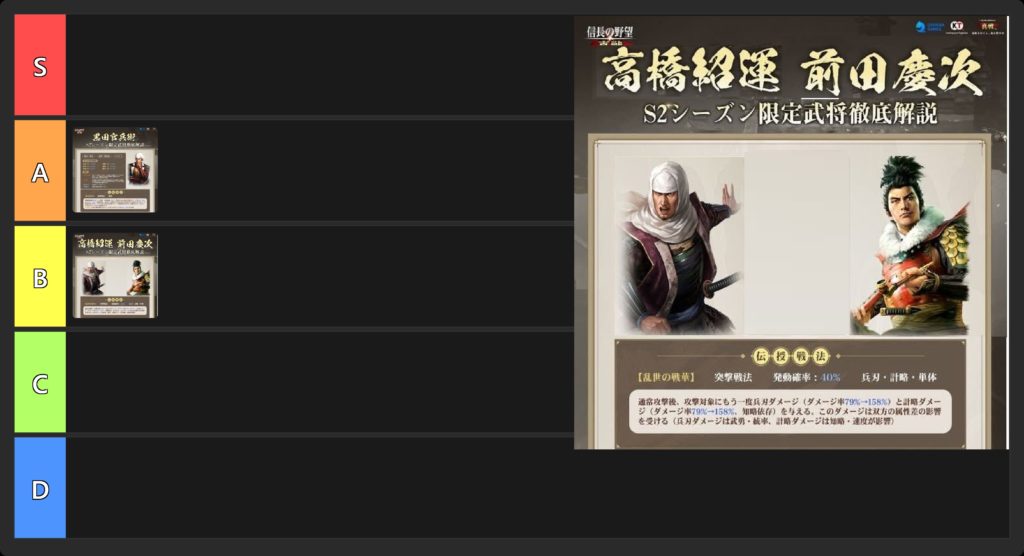This screenshot has width=1024, height=556.
Task: Click the 信長の野望 logo above title
Action: pyautogui.click(x=609, y=35)
